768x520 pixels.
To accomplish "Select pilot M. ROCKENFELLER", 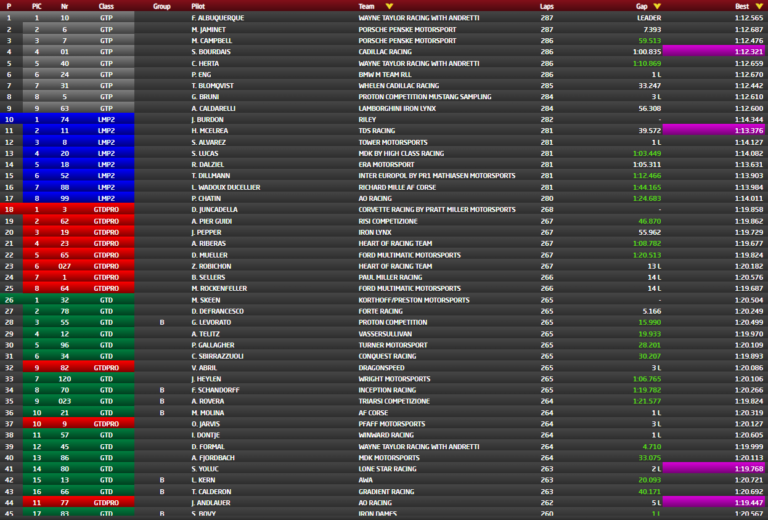I will click(x=219, y=288).
